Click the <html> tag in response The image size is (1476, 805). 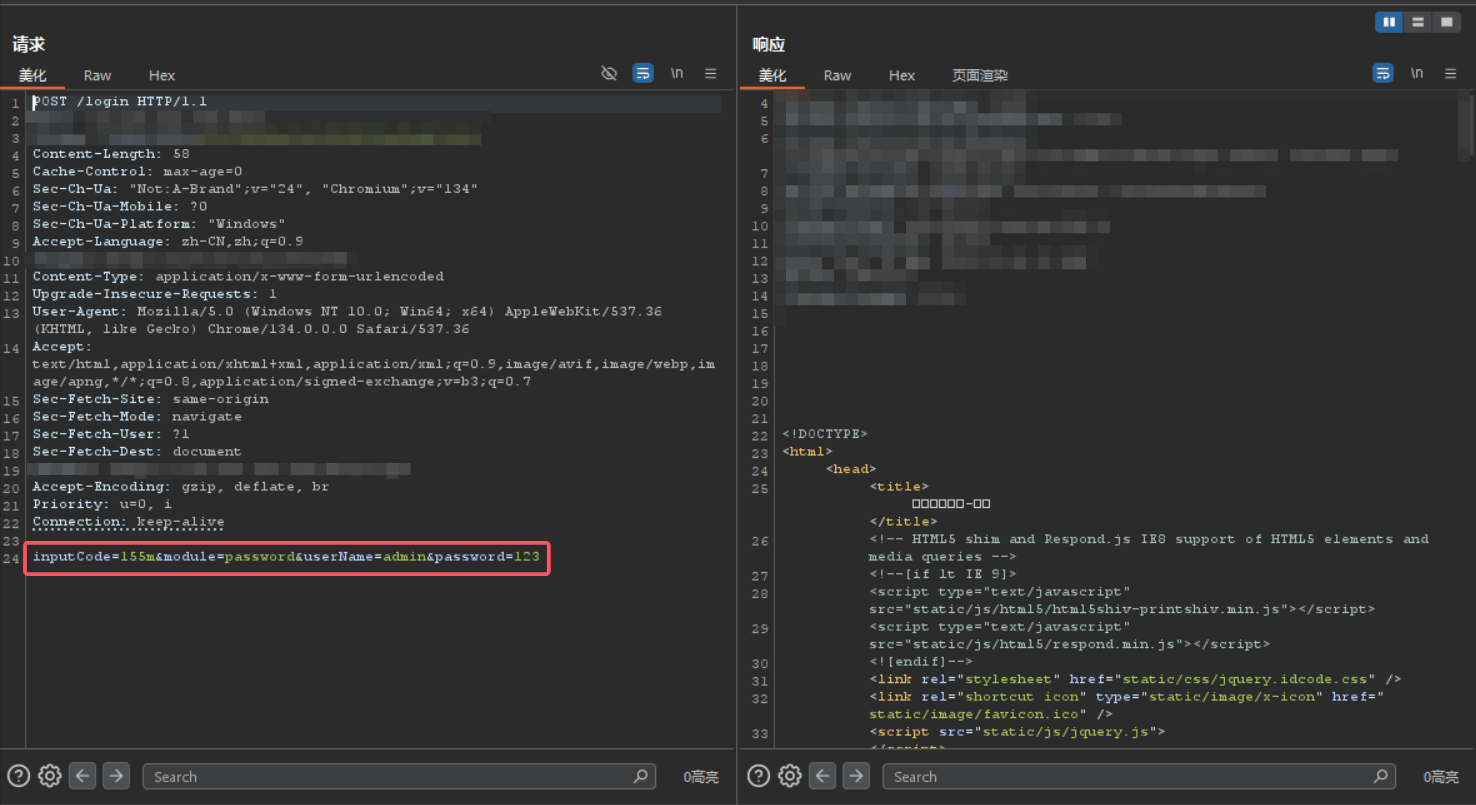(x=807, y=452)
